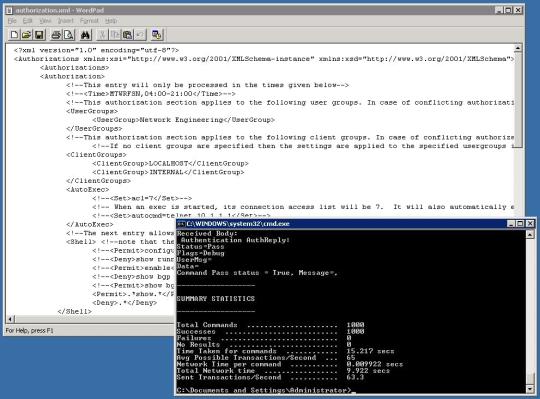Click cmd window scrollbar down arrow
The image size is (540, 399).
pos(530,389)
